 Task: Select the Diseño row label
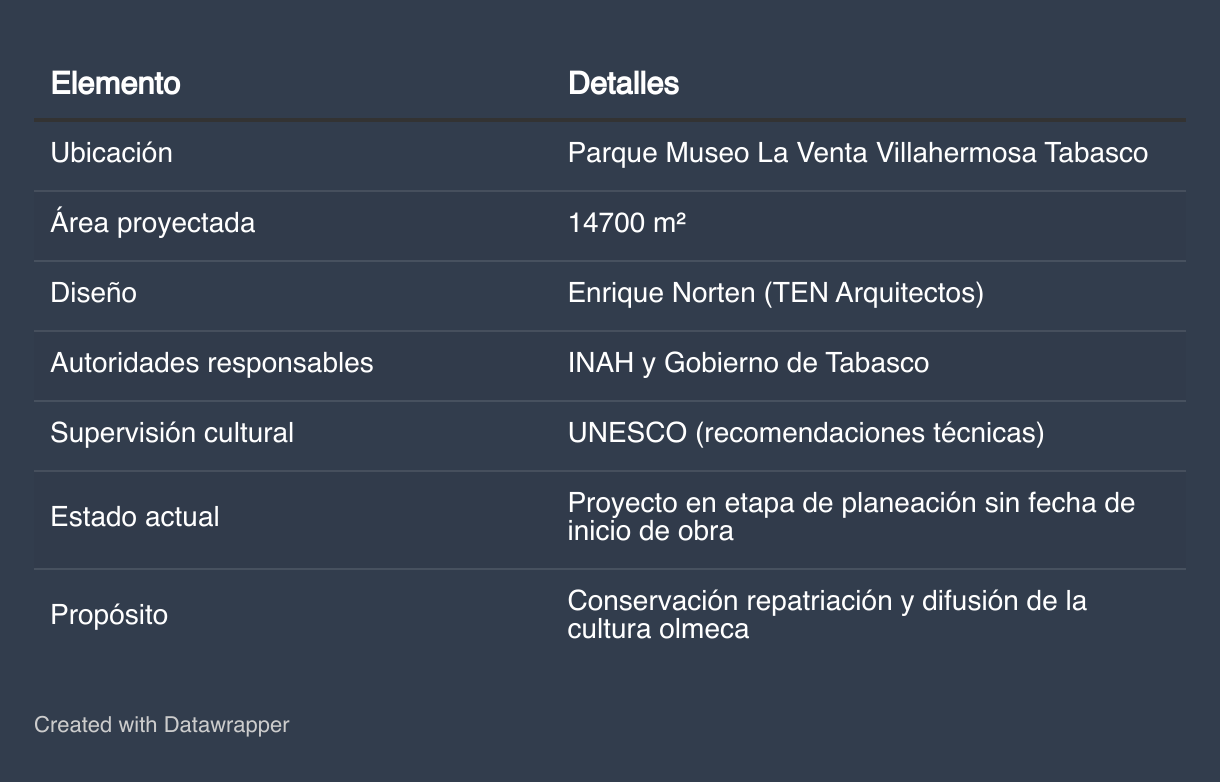coord(94,293)
